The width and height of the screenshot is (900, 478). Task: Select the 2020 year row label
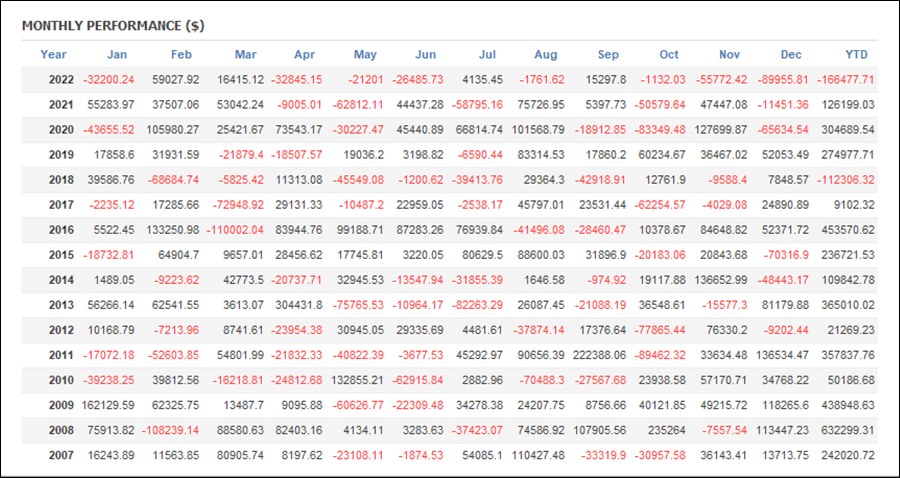[61, 130]
